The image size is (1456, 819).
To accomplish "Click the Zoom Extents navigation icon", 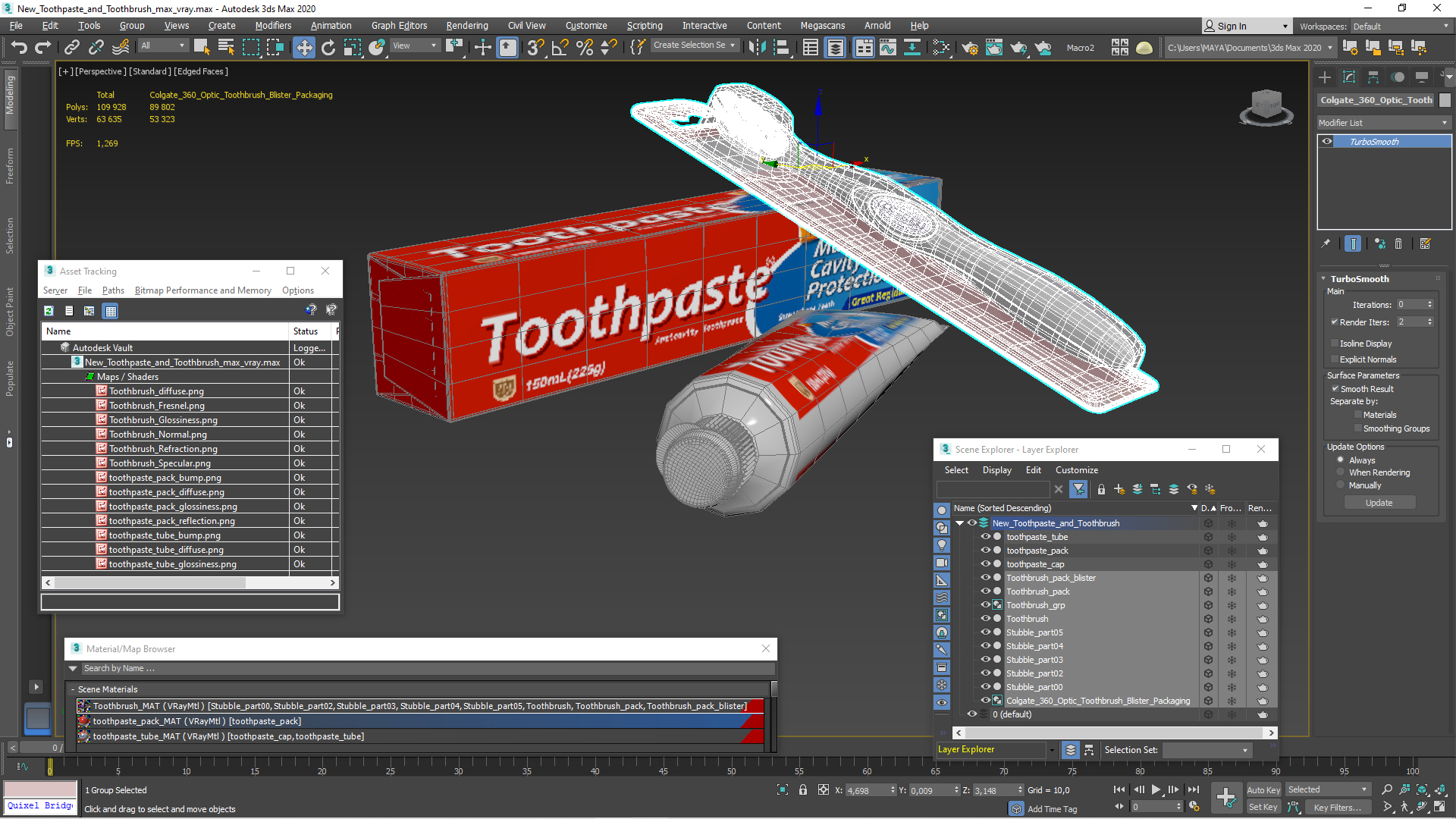I will (1422, 789).
